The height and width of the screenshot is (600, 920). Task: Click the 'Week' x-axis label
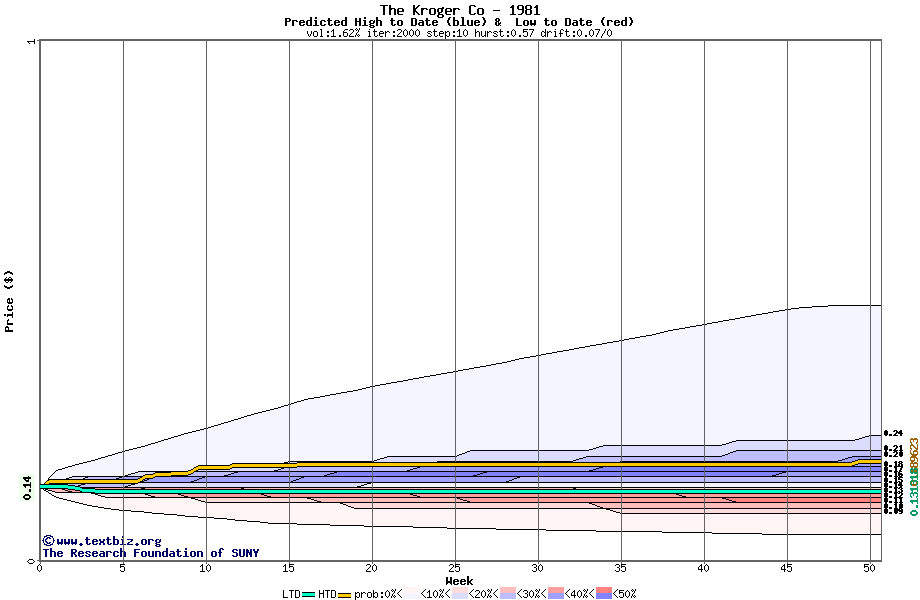point(459,581)
